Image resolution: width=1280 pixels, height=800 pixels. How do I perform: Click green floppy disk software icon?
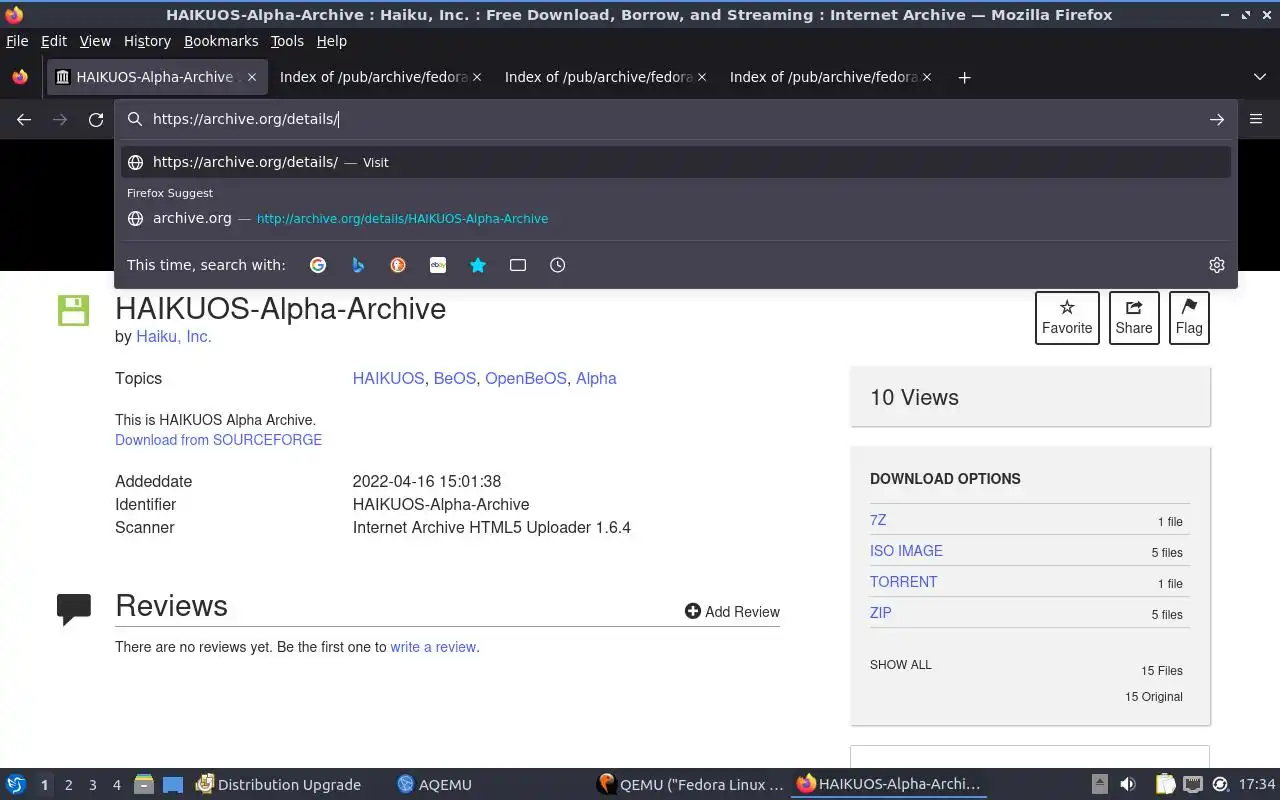pos(74,310)
